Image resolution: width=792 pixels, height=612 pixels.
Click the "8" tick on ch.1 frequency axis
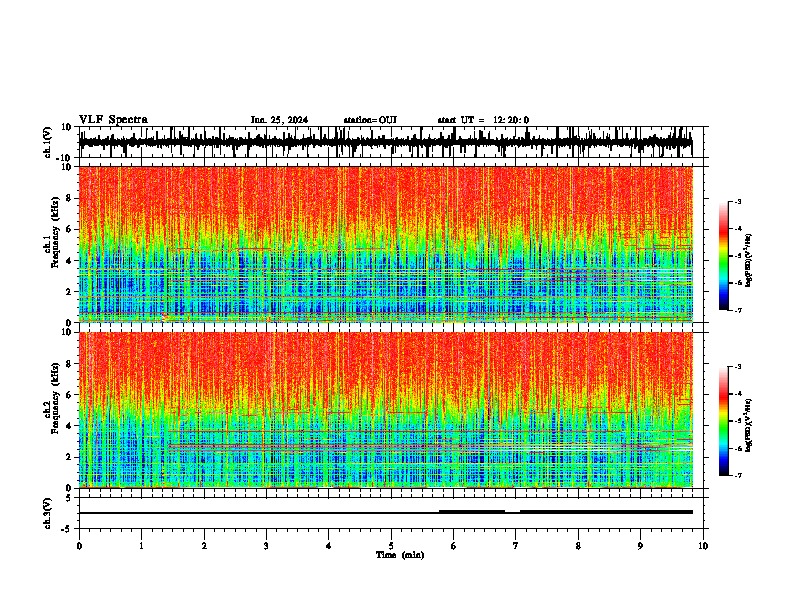[x=69, y=198]
